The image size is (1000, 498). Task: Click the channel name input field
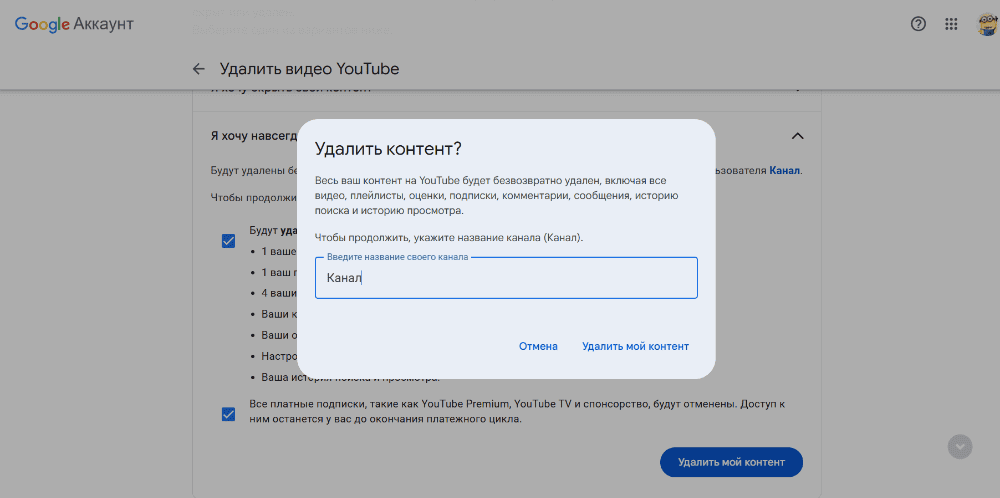click(506, 278)
